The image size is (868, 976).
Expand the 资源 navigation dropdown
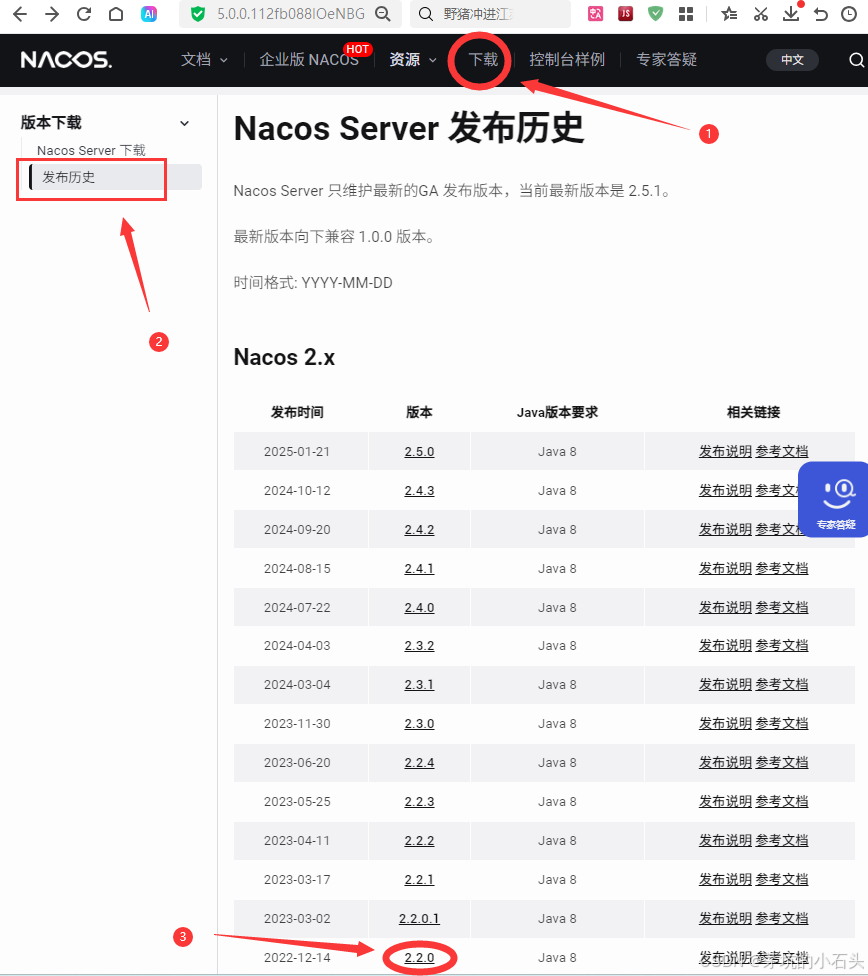(x=413, y=60)
